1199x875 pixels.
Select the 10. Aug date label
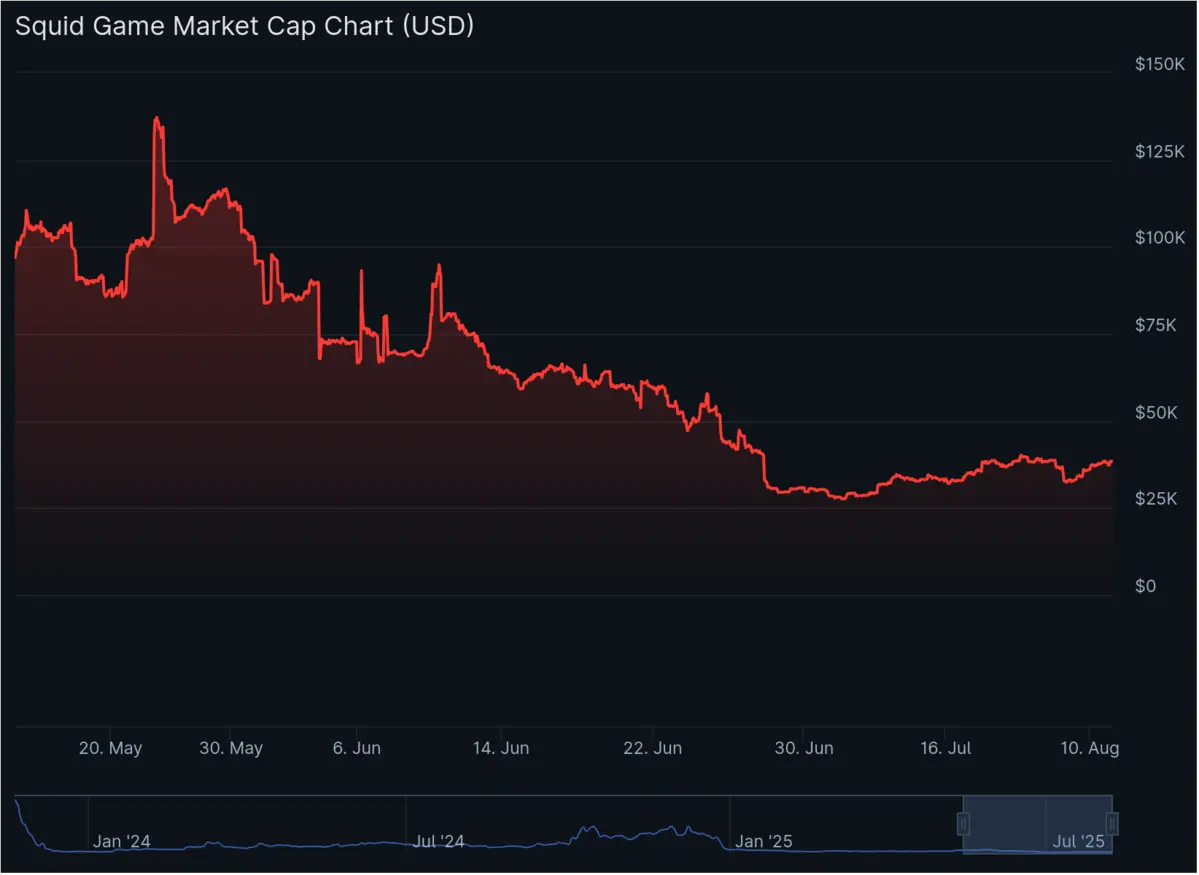1089,747
